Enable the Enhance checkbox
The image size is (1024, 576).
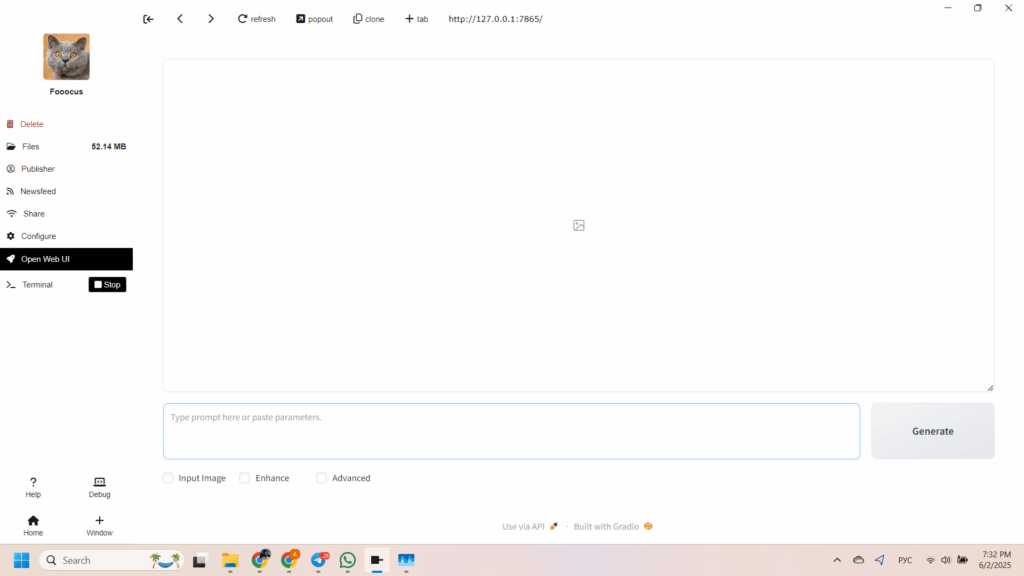point(245,478)
